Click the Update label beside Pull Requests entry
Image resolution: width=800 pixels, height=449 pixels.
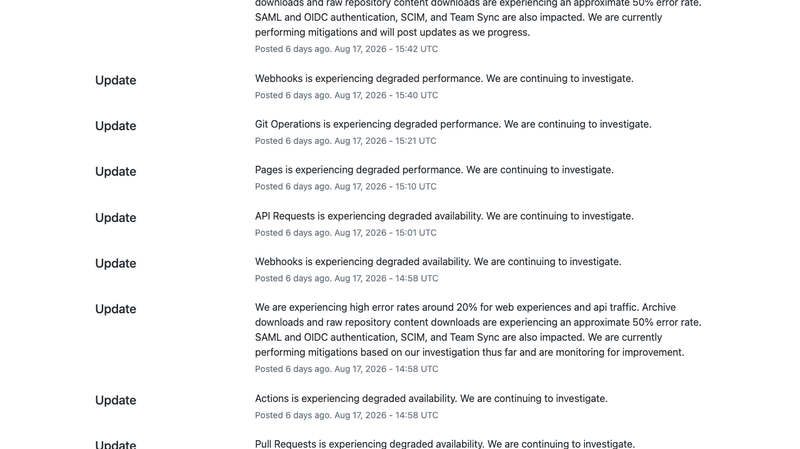[115, 444]
